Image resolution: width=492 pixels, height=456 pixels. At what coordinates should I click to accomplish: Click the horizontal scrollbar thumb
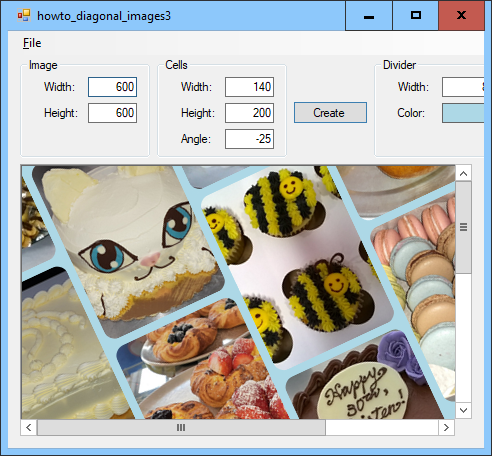[181, 427]
